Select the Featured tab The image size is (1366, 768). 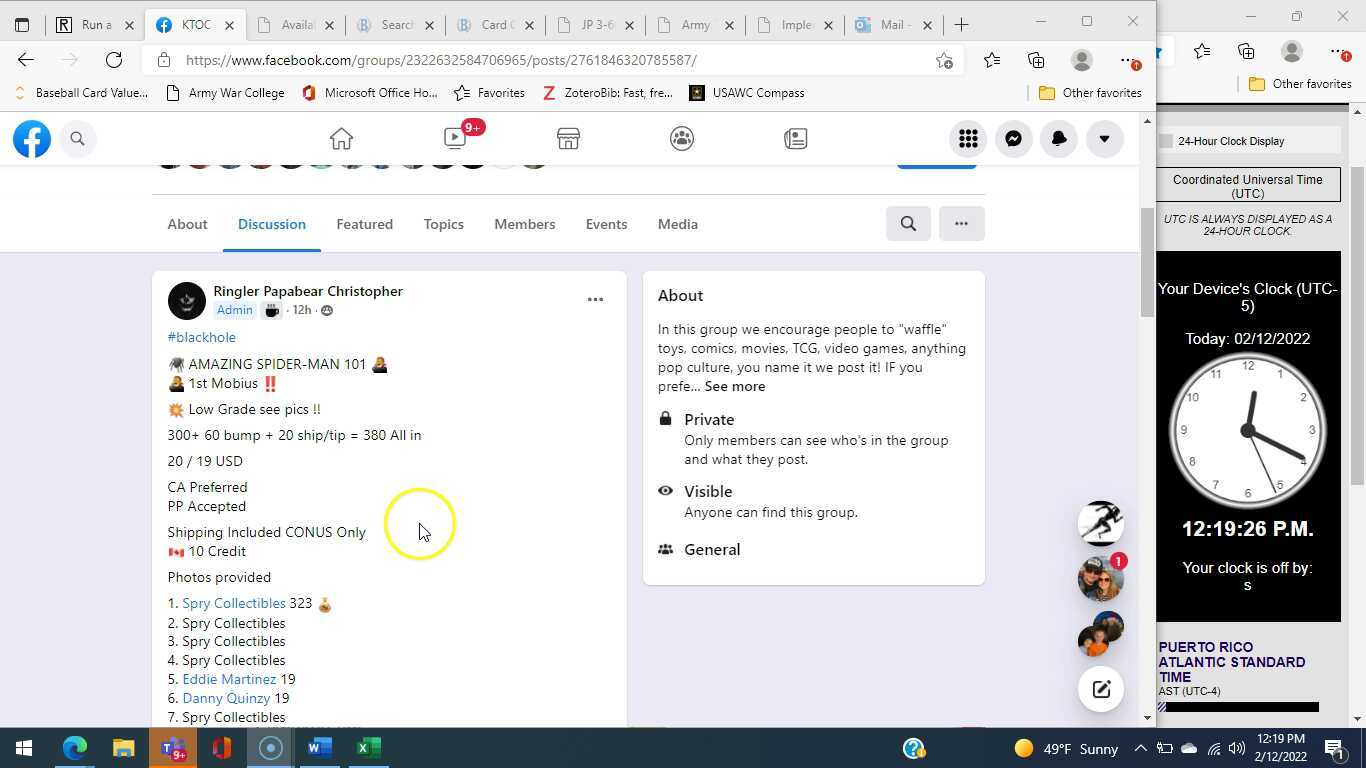click(364, 224)
